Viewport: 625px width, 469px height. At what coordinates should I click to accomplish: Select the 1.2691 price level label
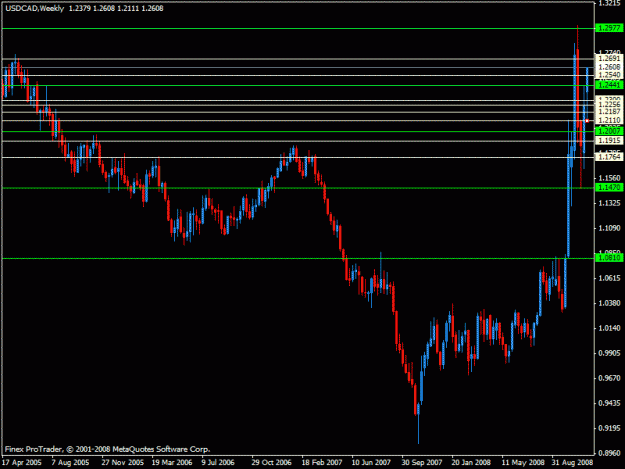(609, 59)
